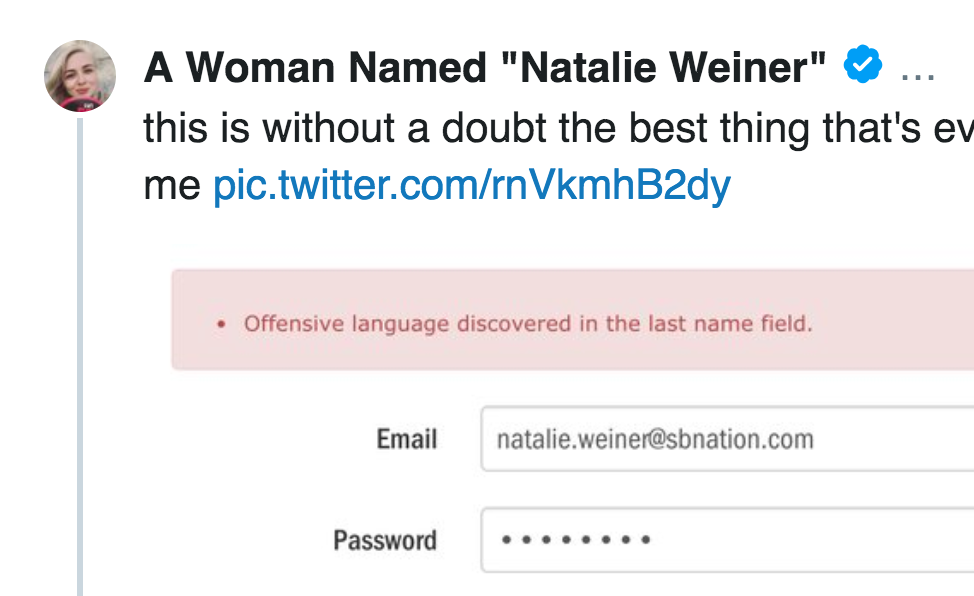Click the blue verified badge icon
Screen dimensions: 974x596
tap(862, 66)
